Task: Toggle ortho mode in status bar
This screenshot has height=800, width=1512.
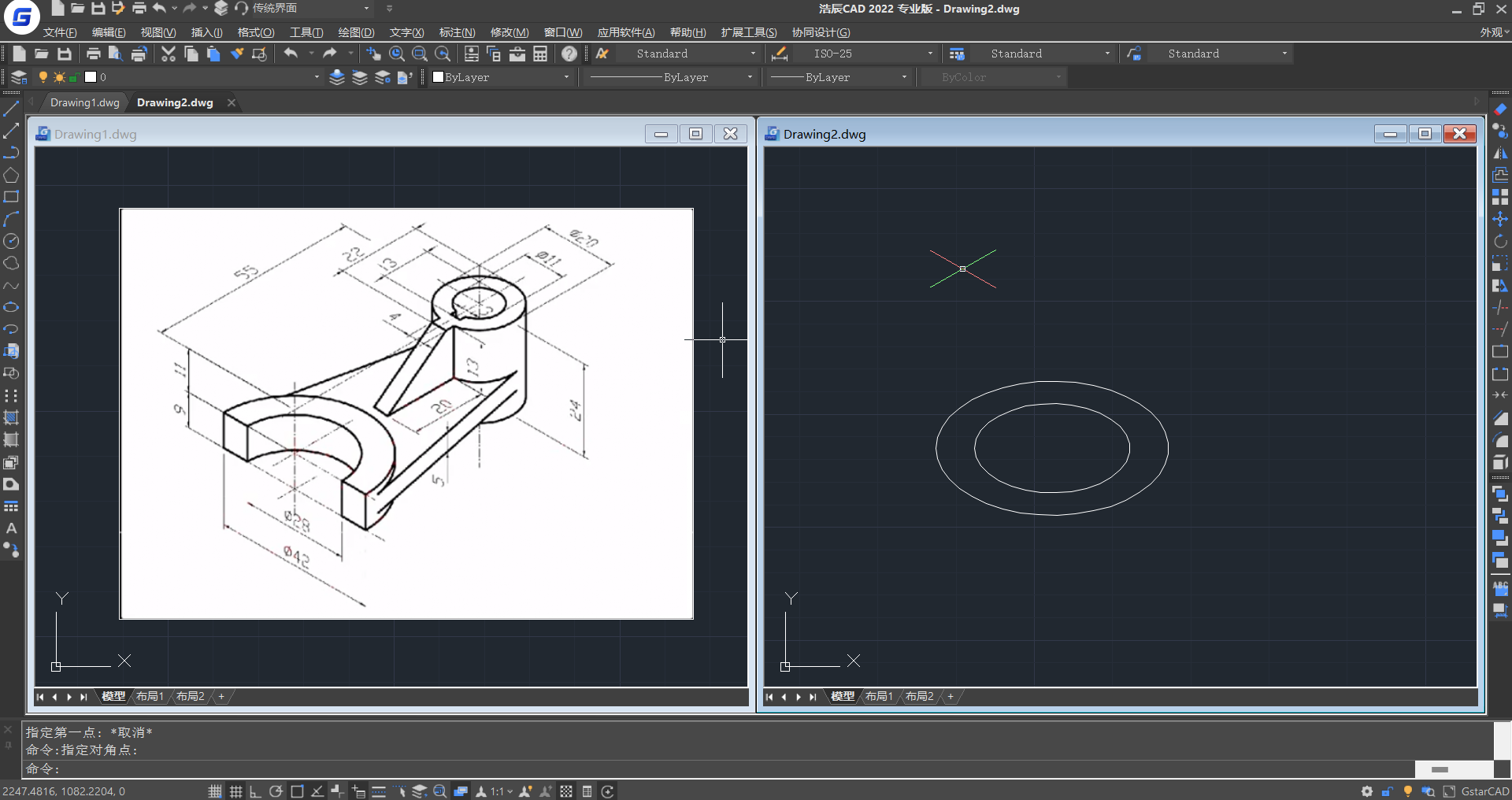Action: pyautogui.click(x=255, y=791)
